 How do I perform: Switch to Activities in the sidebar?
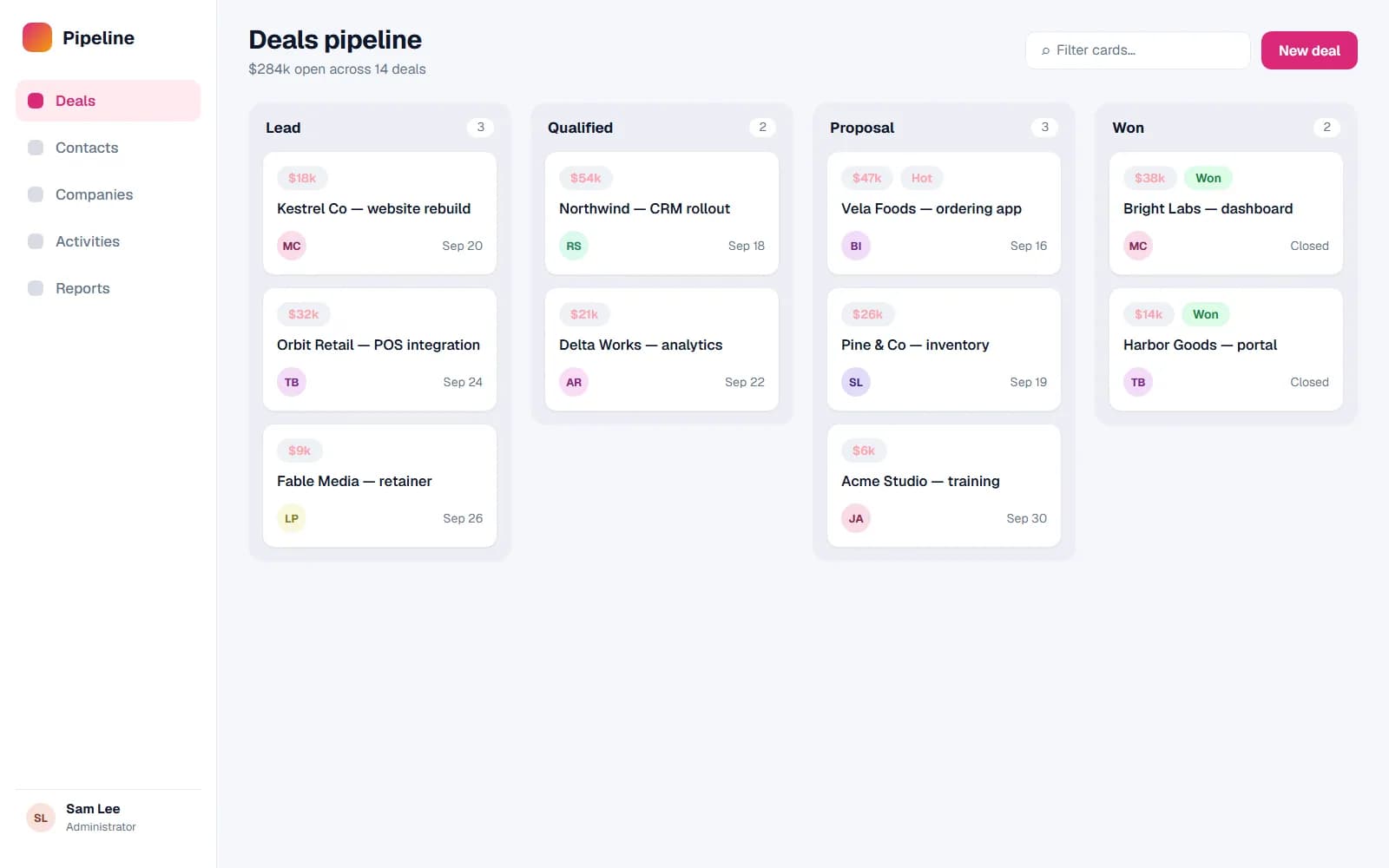pyautogui.click(x=108, y=241)
